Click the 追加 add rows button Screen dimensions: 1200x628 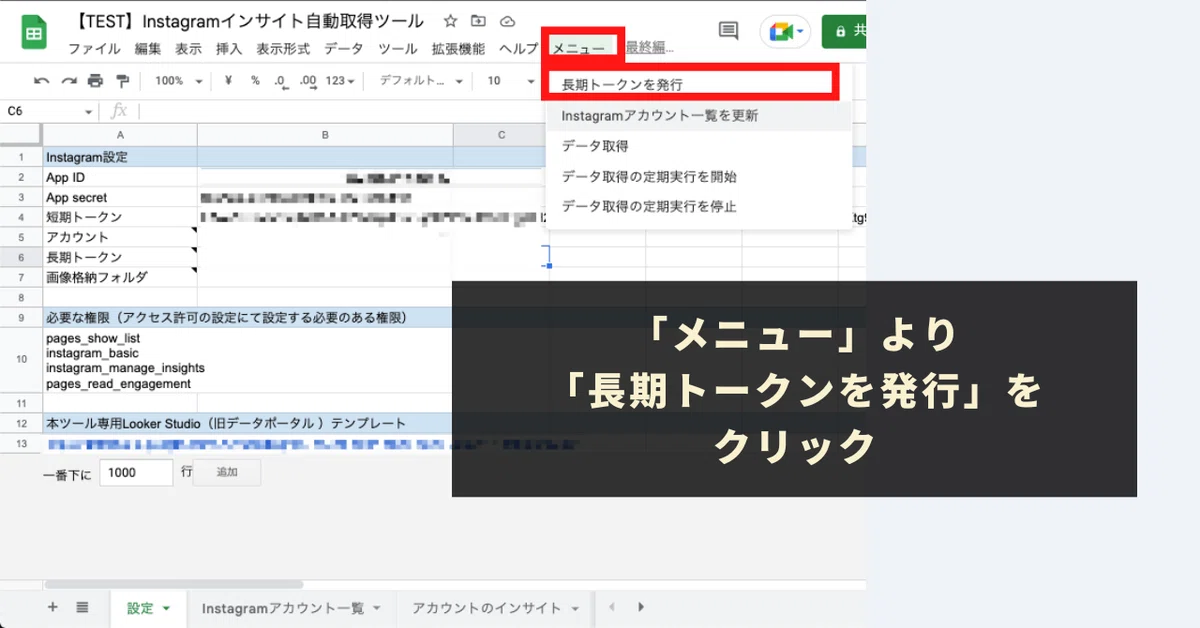[226, 473]
